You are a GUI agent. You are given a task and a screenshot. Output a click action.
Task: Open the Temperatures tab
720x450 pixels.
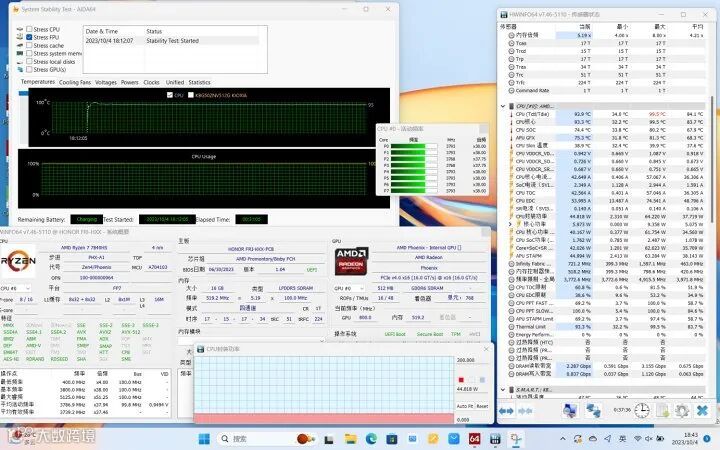[x=38, y=82]
